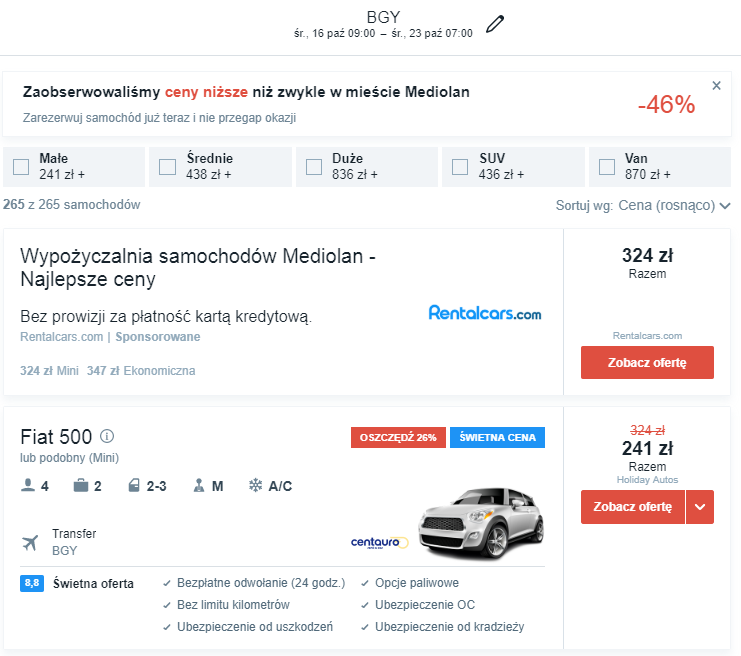Dismiss the lower prices notification banner
Image resolution: width=741 pixels, height=656 pixels.
coord(716,86)
